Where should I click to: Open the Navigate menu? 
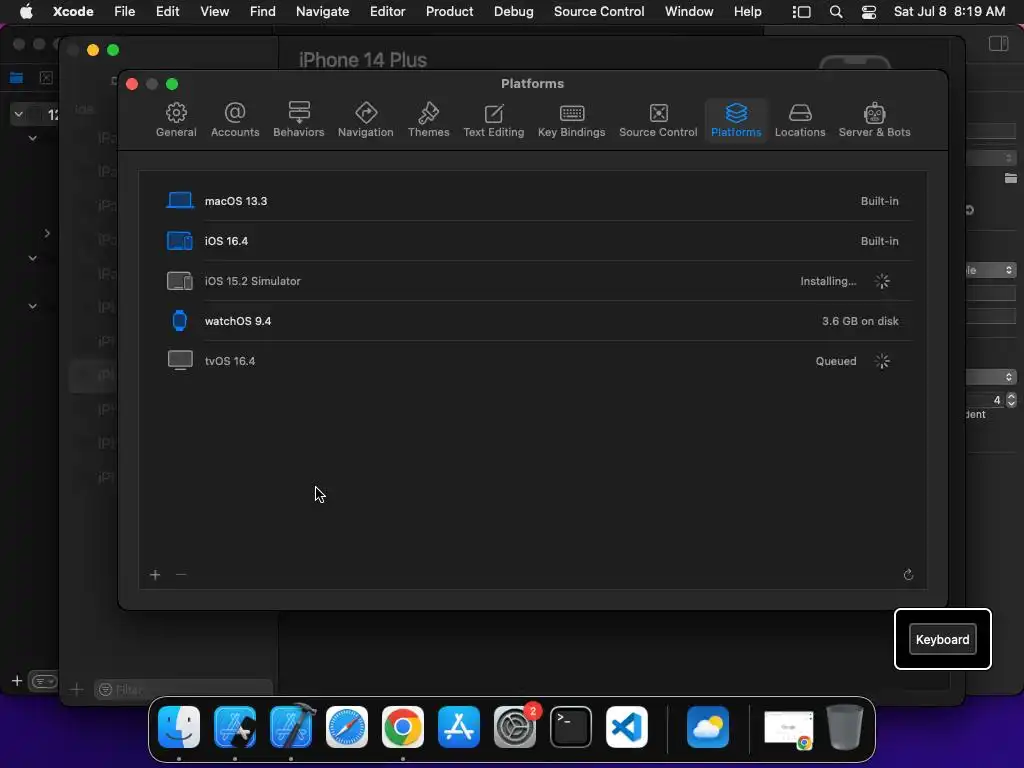click(323, 12)
